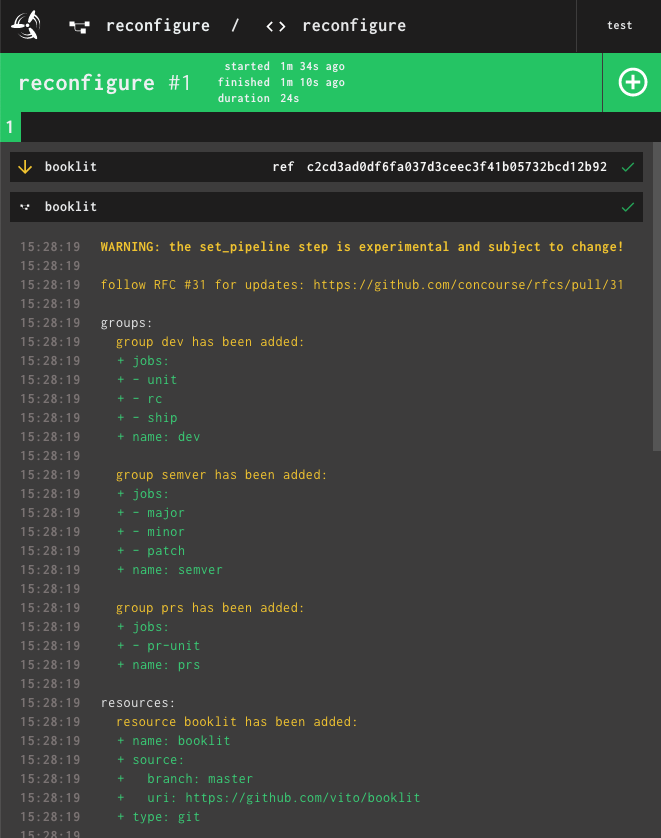661x838 pixels.
Task: Click the yellow download arrow on booklit get step
Action: click(x=24, y=167)
